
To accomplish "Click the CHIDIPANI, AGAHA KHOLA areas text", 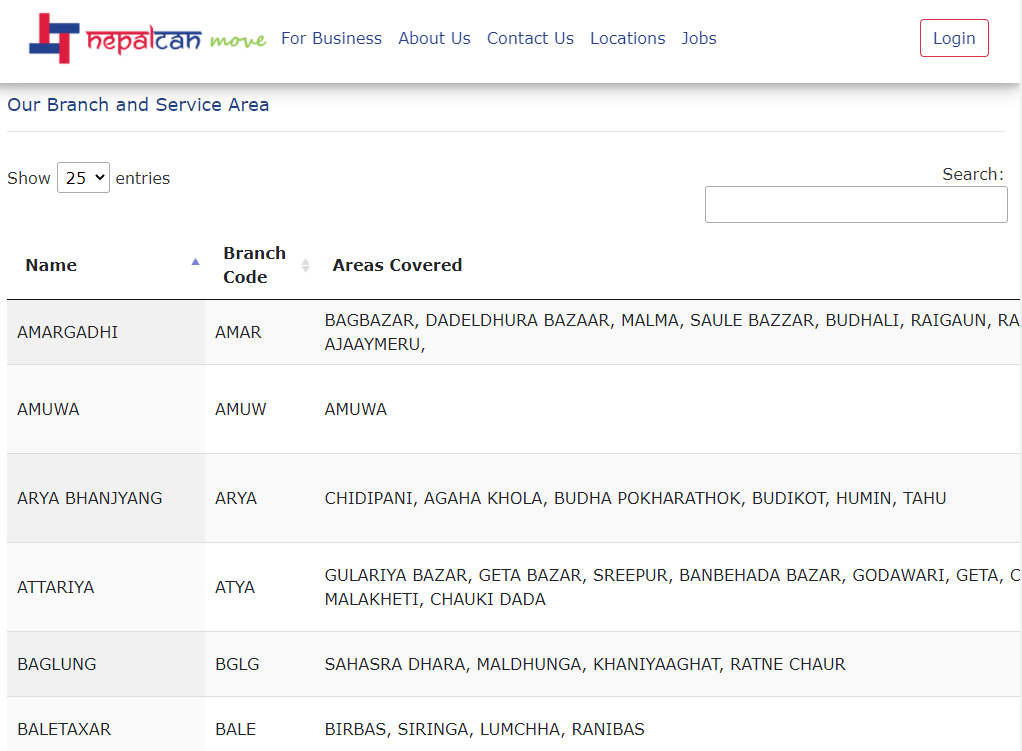I will [x=635, y=498].
